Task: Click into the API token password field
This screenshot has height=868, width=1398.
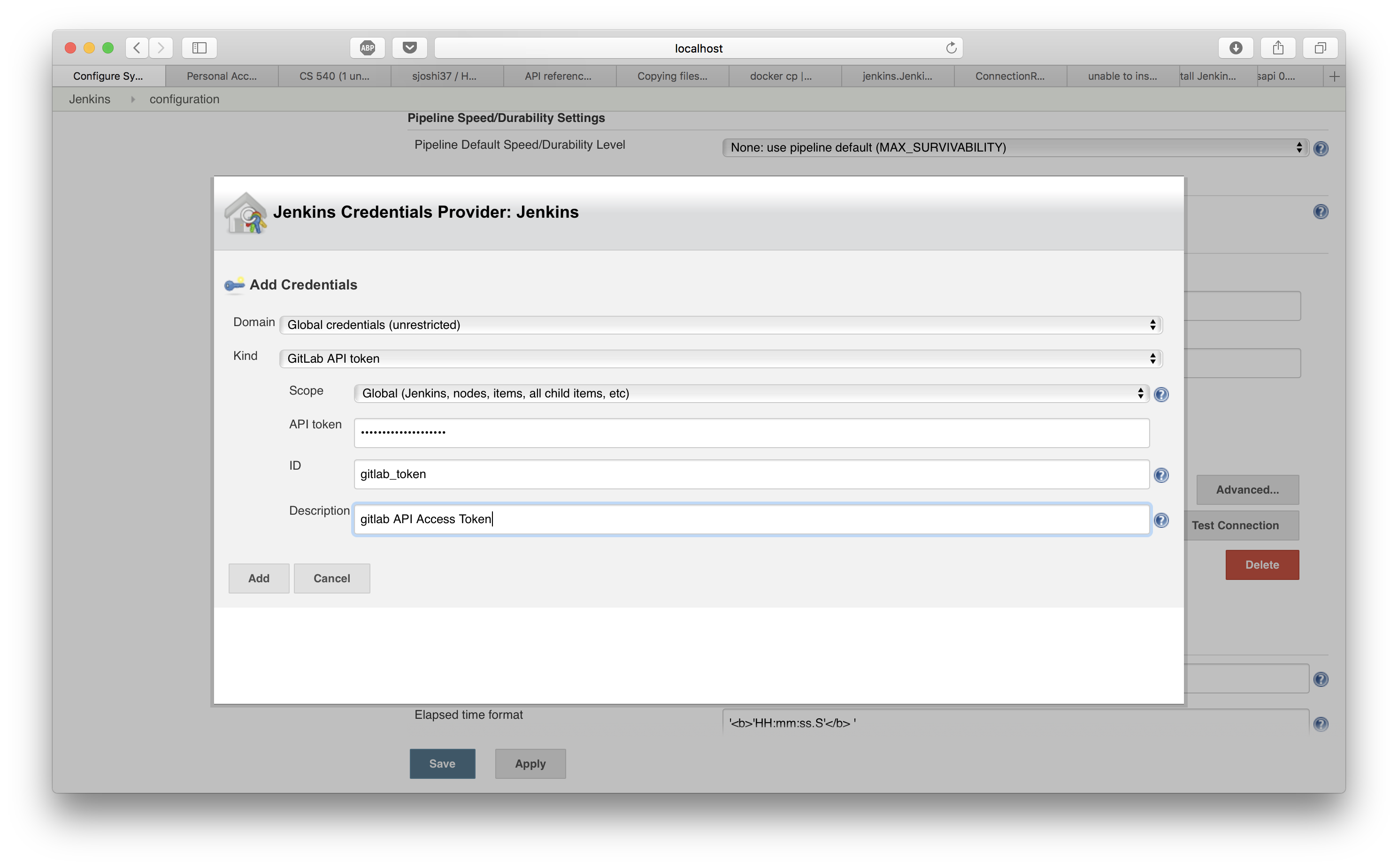Action: click(751, 433)
